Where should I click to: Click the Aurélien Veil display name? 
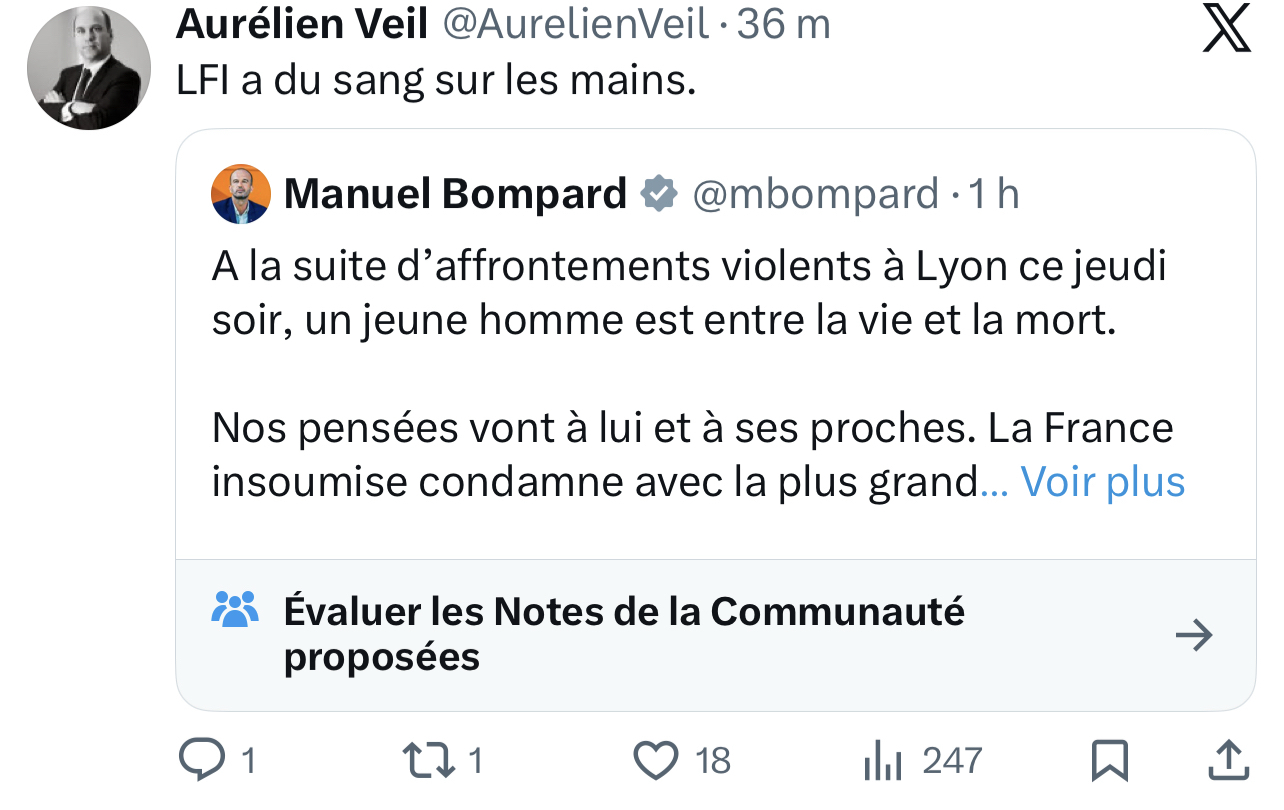302,25
